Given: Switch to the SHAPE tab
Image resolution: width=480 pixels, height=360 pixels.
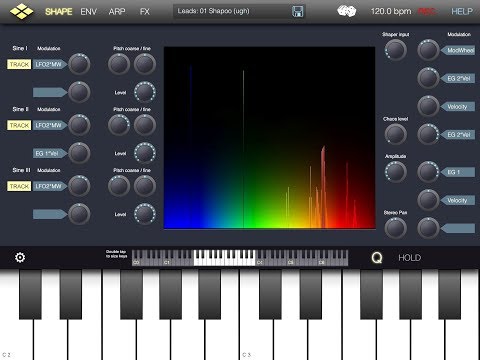Looking at the screenshot, I should point(59,12).
